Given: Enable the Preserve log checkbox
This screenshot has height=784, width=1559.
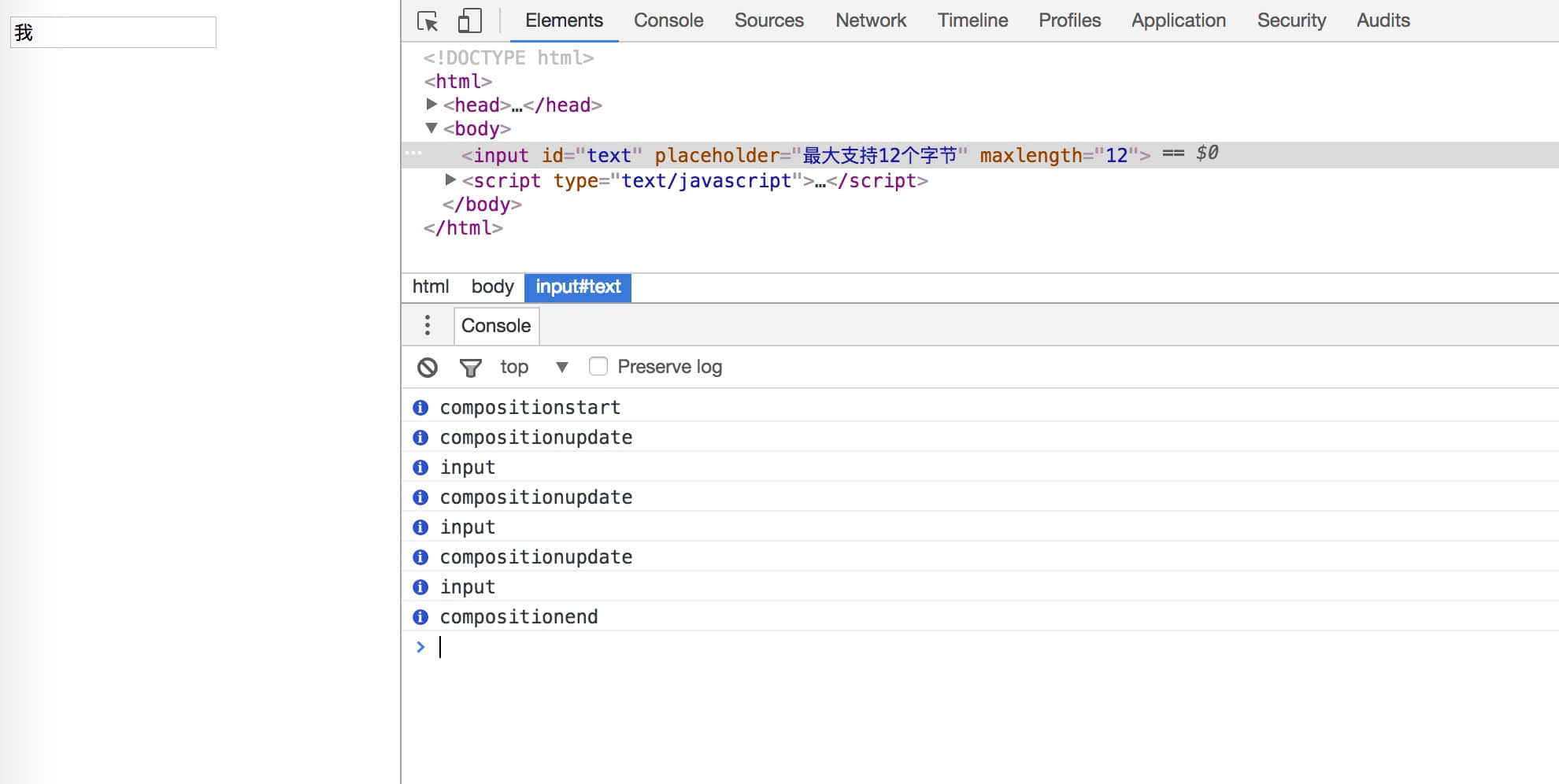Looking at the screenshot, I should pyautogui.click(x=598, y=367).
